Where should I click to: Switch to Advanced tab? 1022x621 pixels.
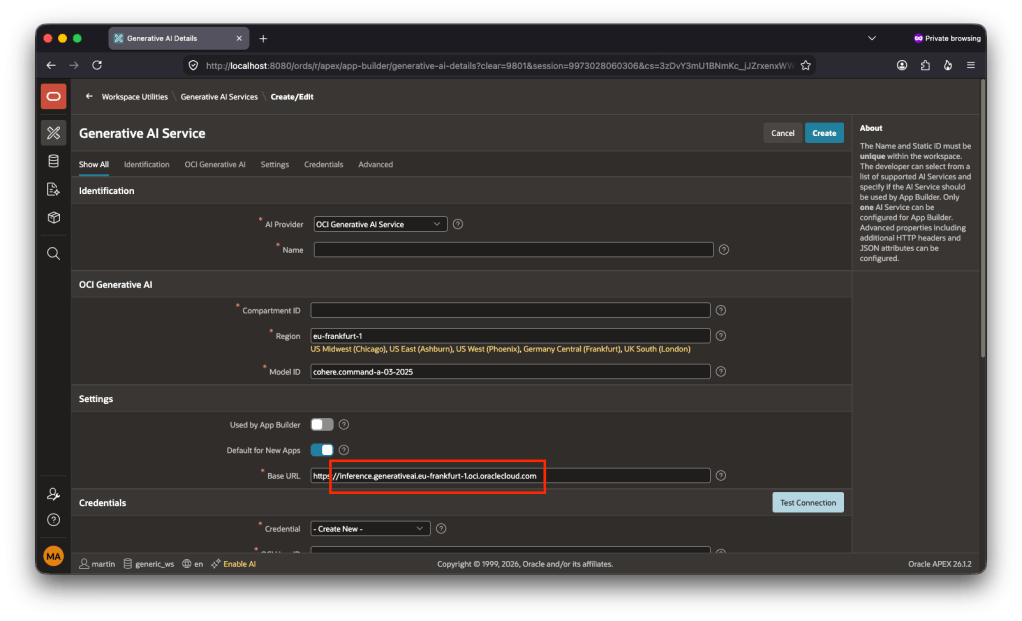(x=375, y=164)
